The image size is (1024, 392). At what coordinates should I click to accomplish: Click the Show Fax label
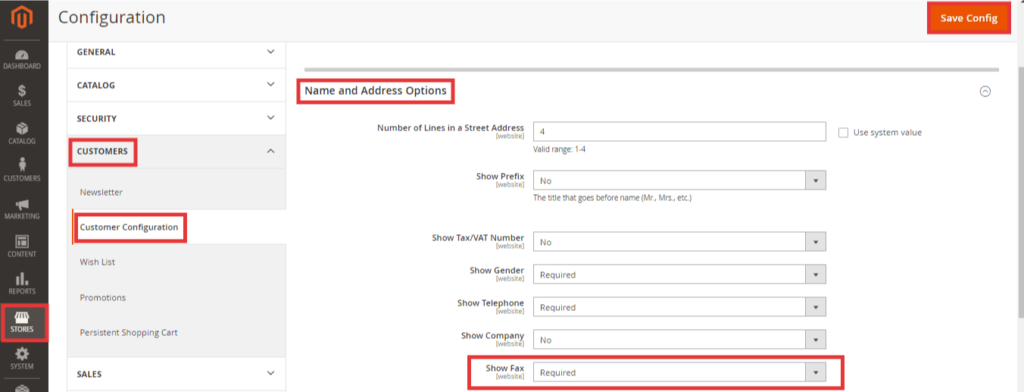point(505,368)
